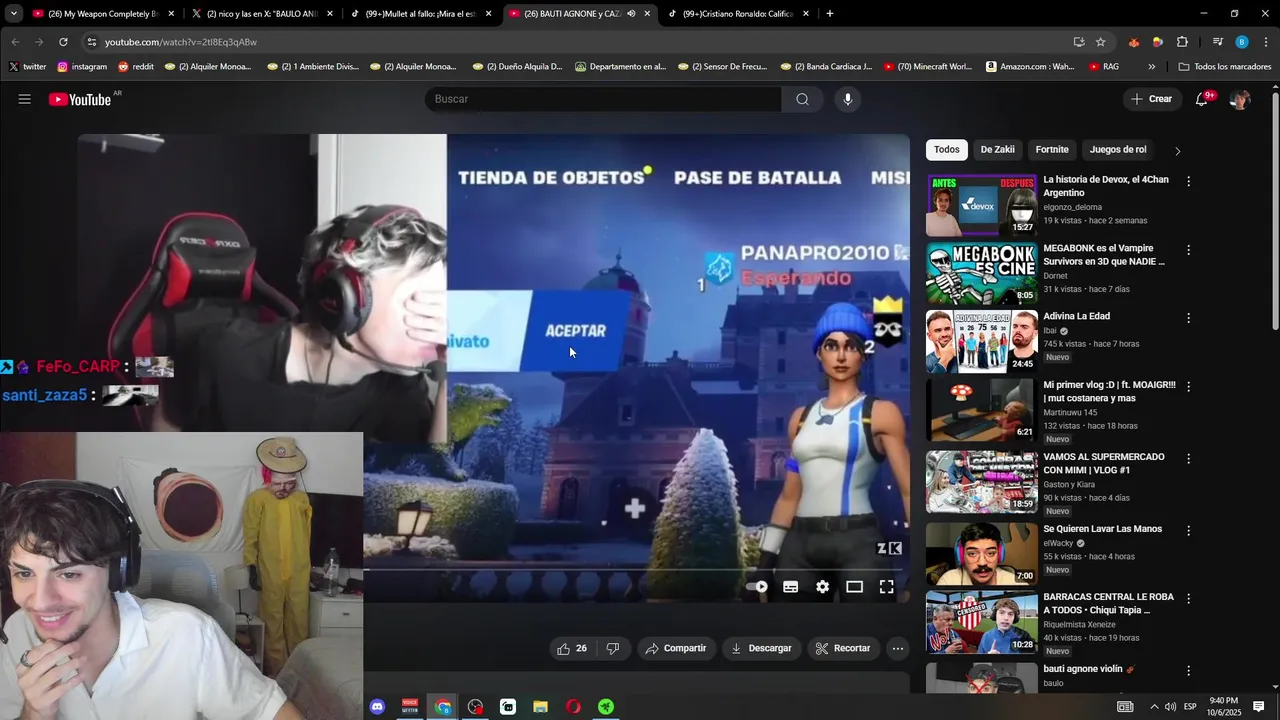Open the YouTube hamburger guide menu

[25, 99]
